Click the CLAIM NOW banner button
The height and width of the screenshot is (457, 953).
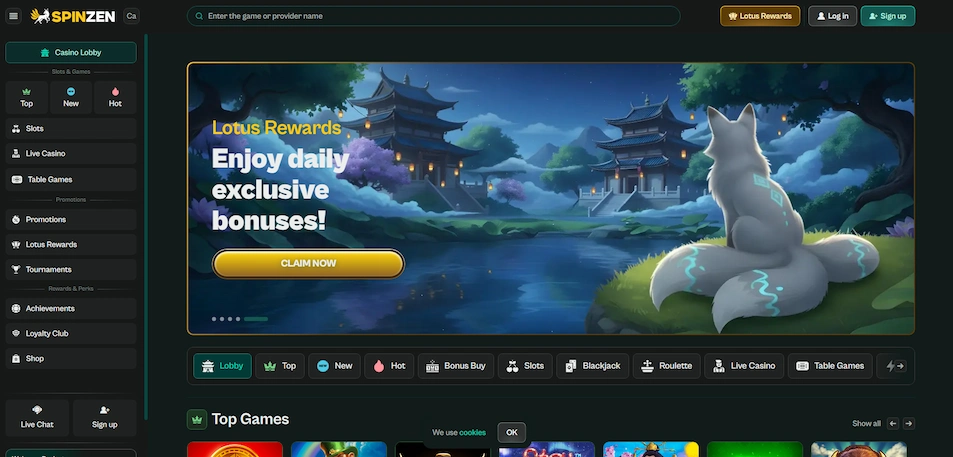click(x=308, y=264)
